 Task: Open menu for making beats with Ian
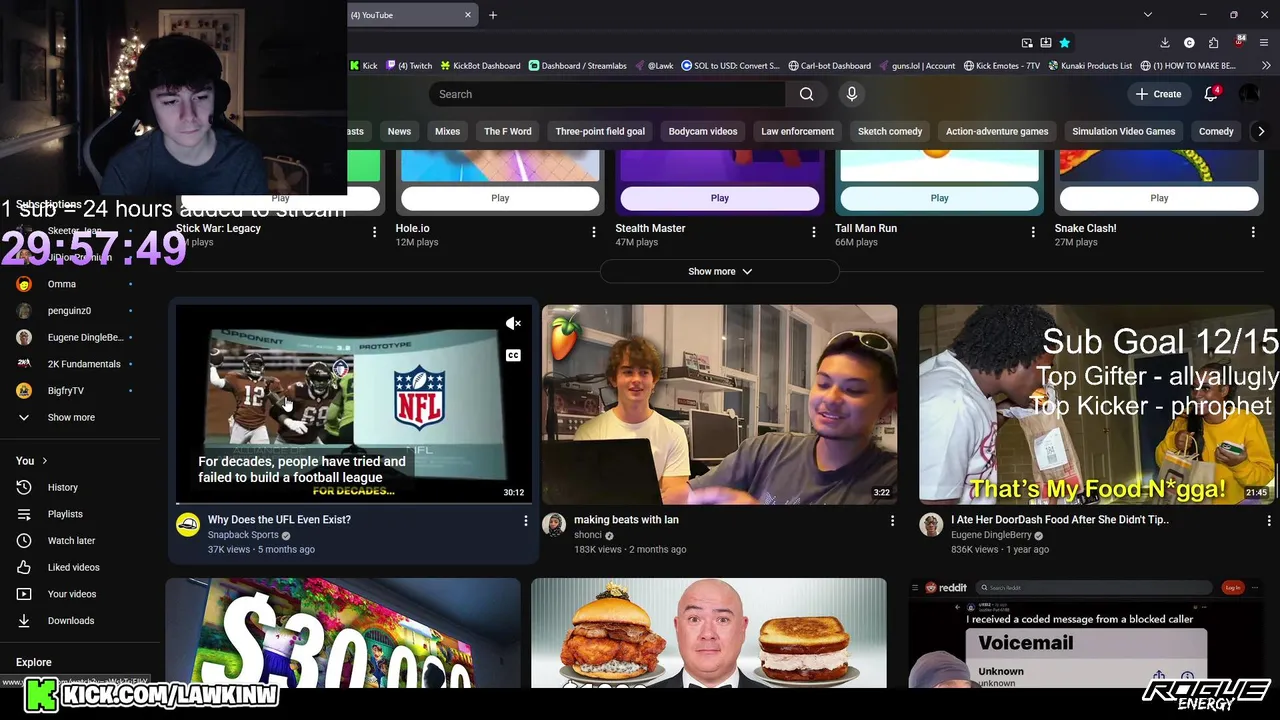[893, 521]
